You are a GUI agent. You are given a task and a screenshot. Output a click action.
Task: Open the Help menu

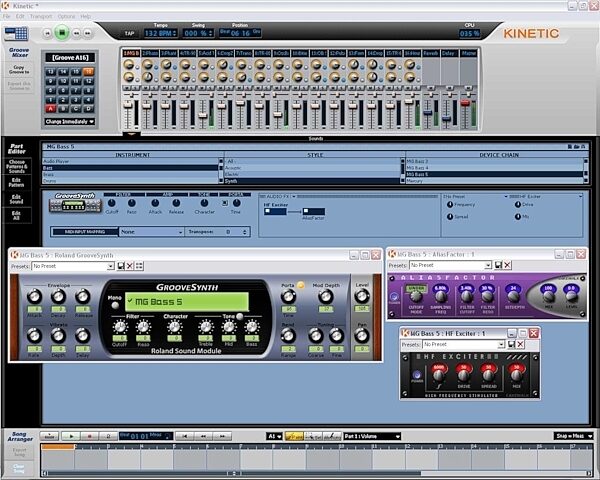86,16
